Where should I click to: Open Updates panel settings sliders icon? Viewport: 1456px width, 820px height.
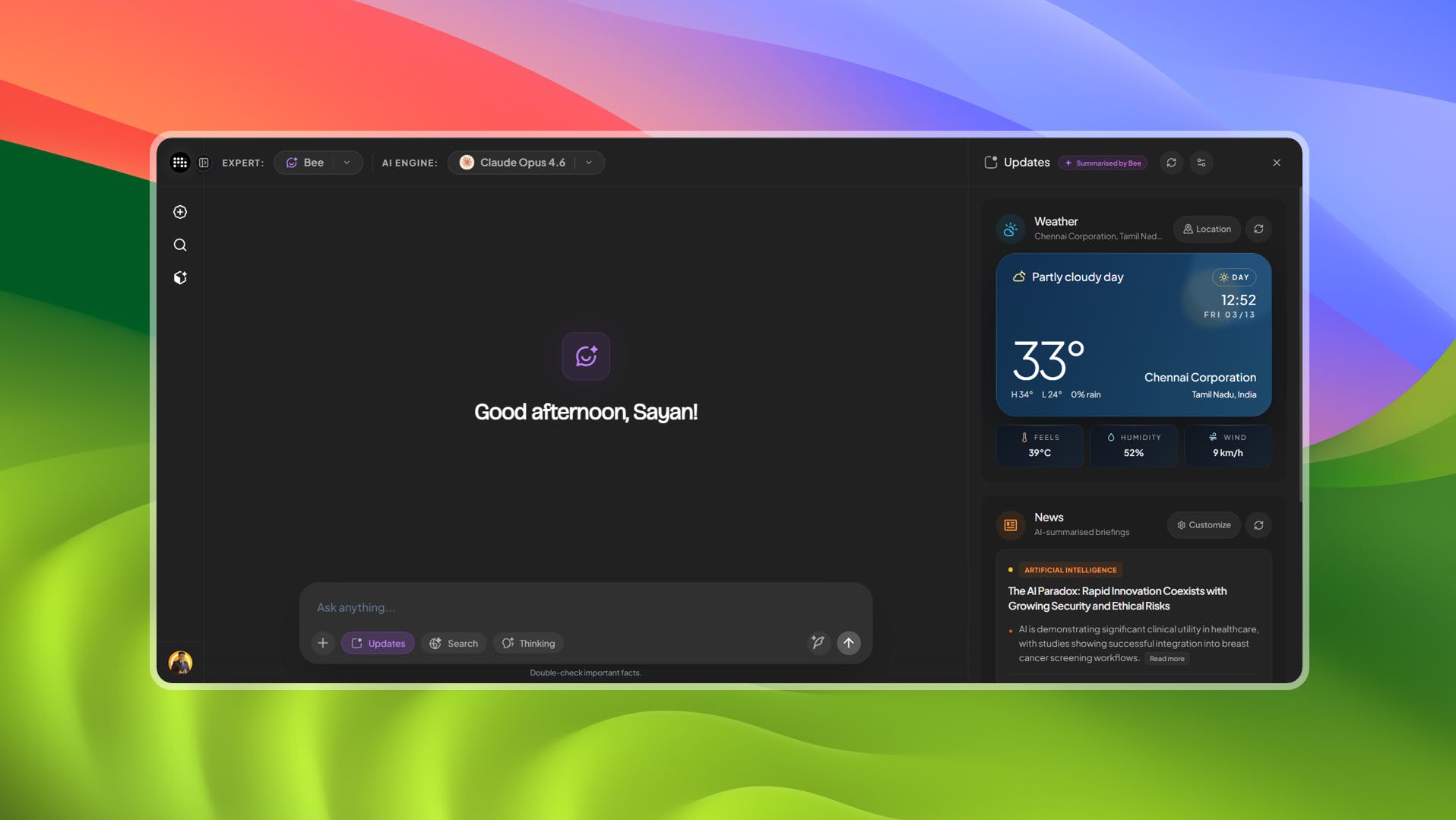(1201, 163)
